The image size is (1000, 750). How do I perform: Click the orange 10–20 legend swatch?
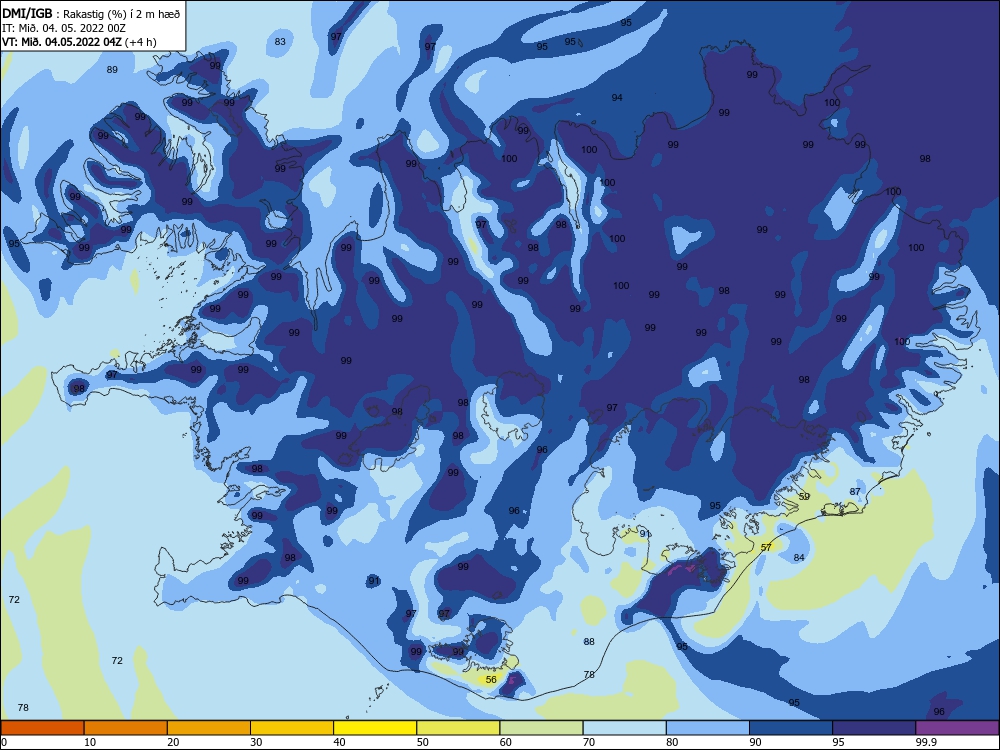(126, 728)
